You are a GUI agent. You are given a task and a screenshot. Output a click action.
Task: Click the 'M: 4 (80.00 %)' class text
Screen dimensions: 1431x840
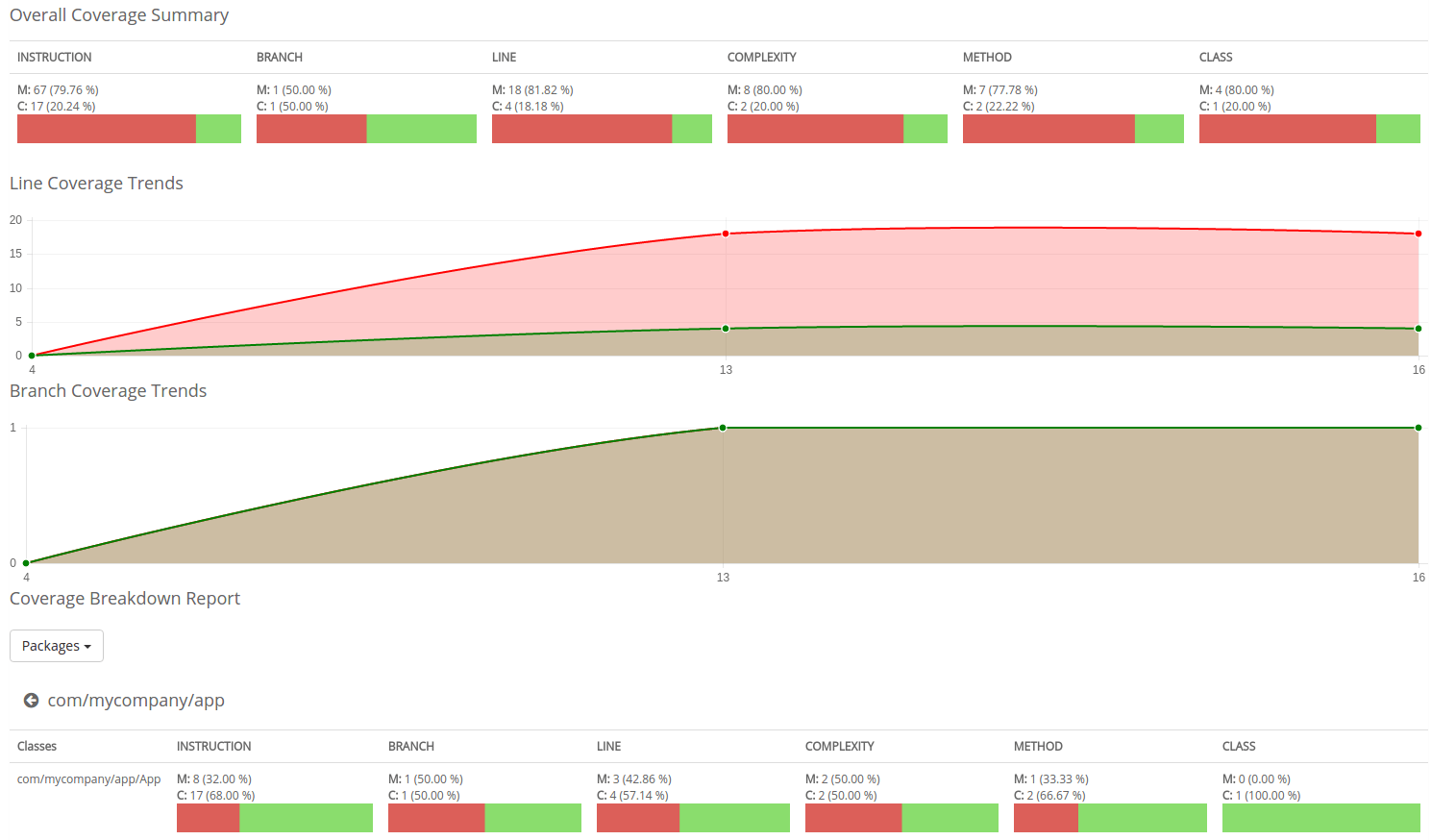[1237, 90]
